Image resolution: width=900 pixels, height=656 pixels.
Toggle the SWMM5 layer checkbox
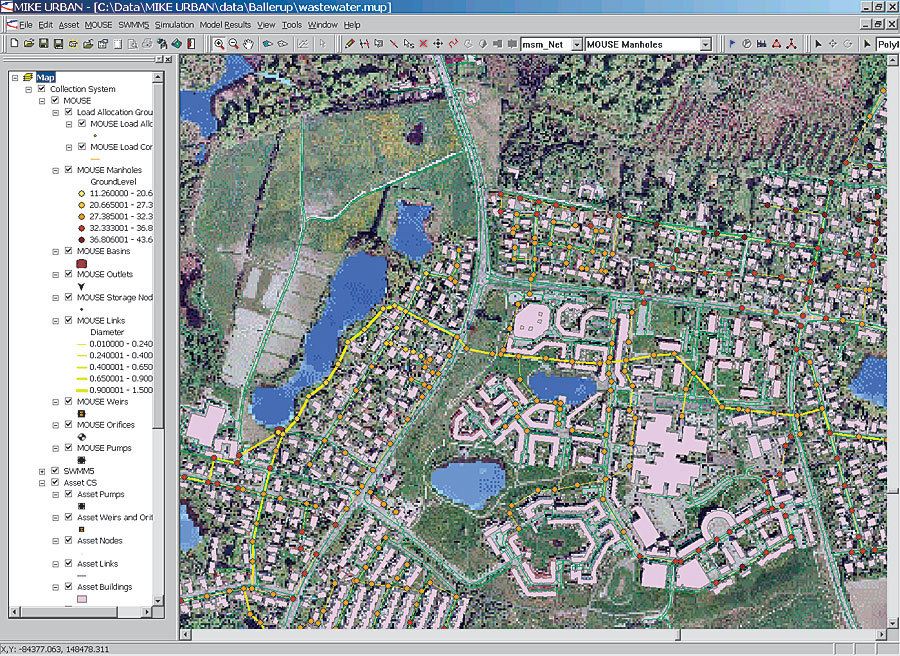55,471
